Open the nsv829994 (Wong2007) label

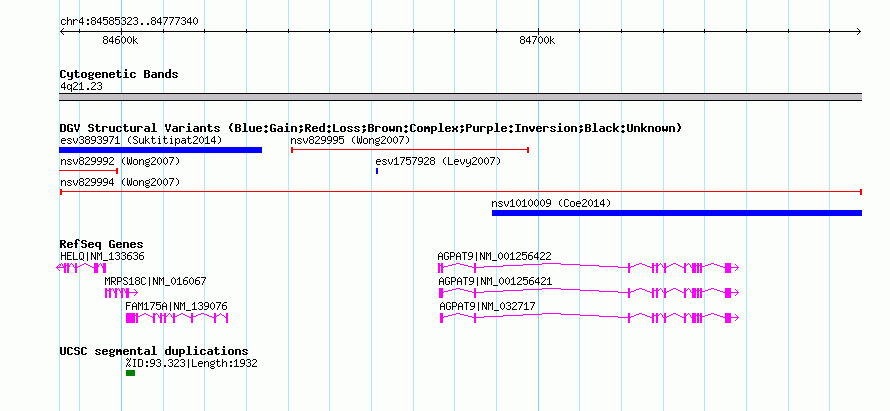[120, 182]
